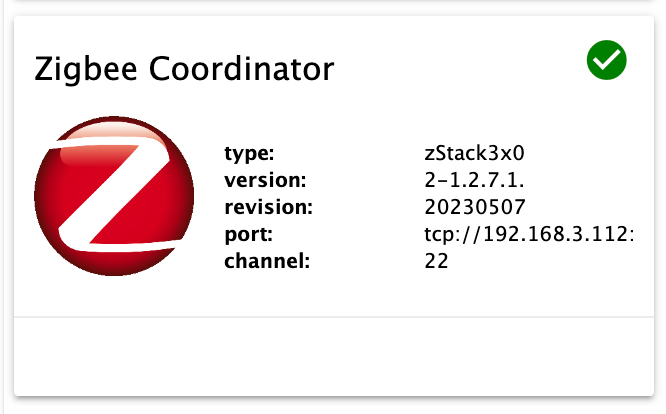Click the empty footer area of the card
The height and width of the screenshot is (414, 666).
333,355
